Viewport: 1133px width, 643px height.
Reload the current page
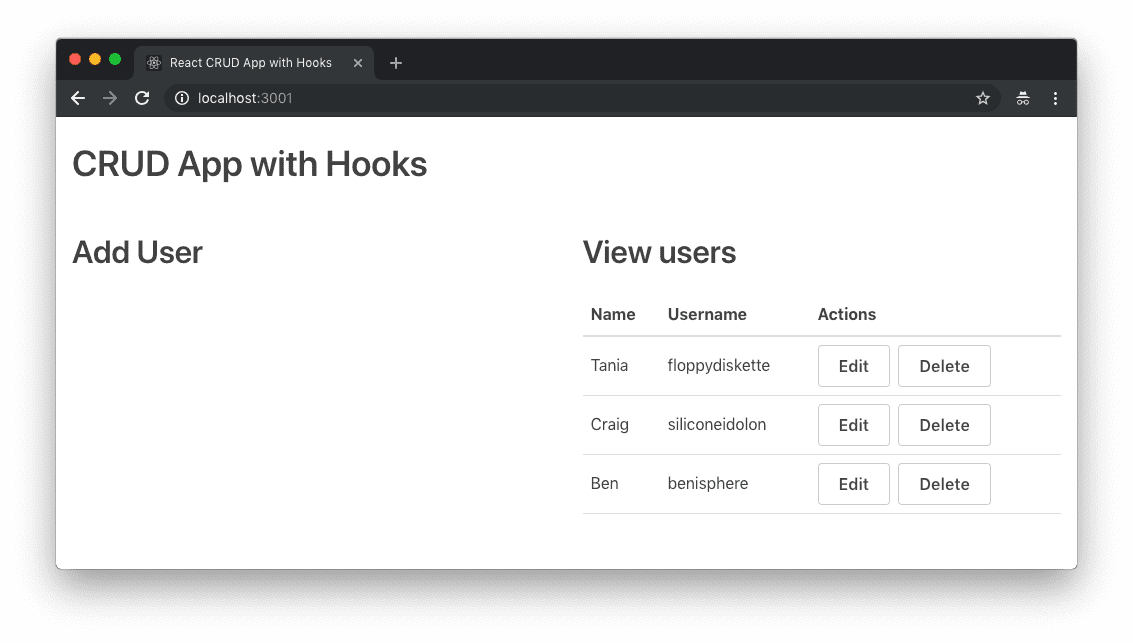(142, 98)
